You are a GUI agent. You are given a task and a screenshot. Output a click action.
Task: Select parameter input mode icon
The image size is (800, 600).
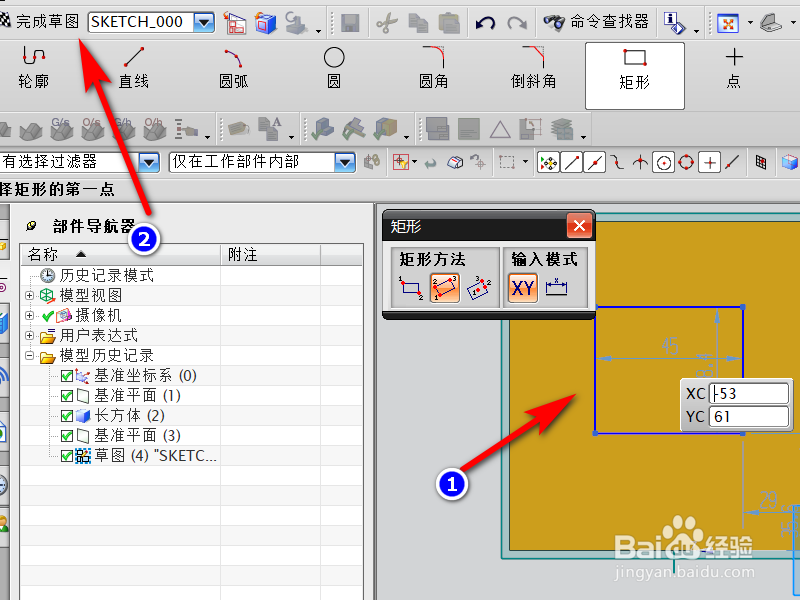(x=556, y=288)
